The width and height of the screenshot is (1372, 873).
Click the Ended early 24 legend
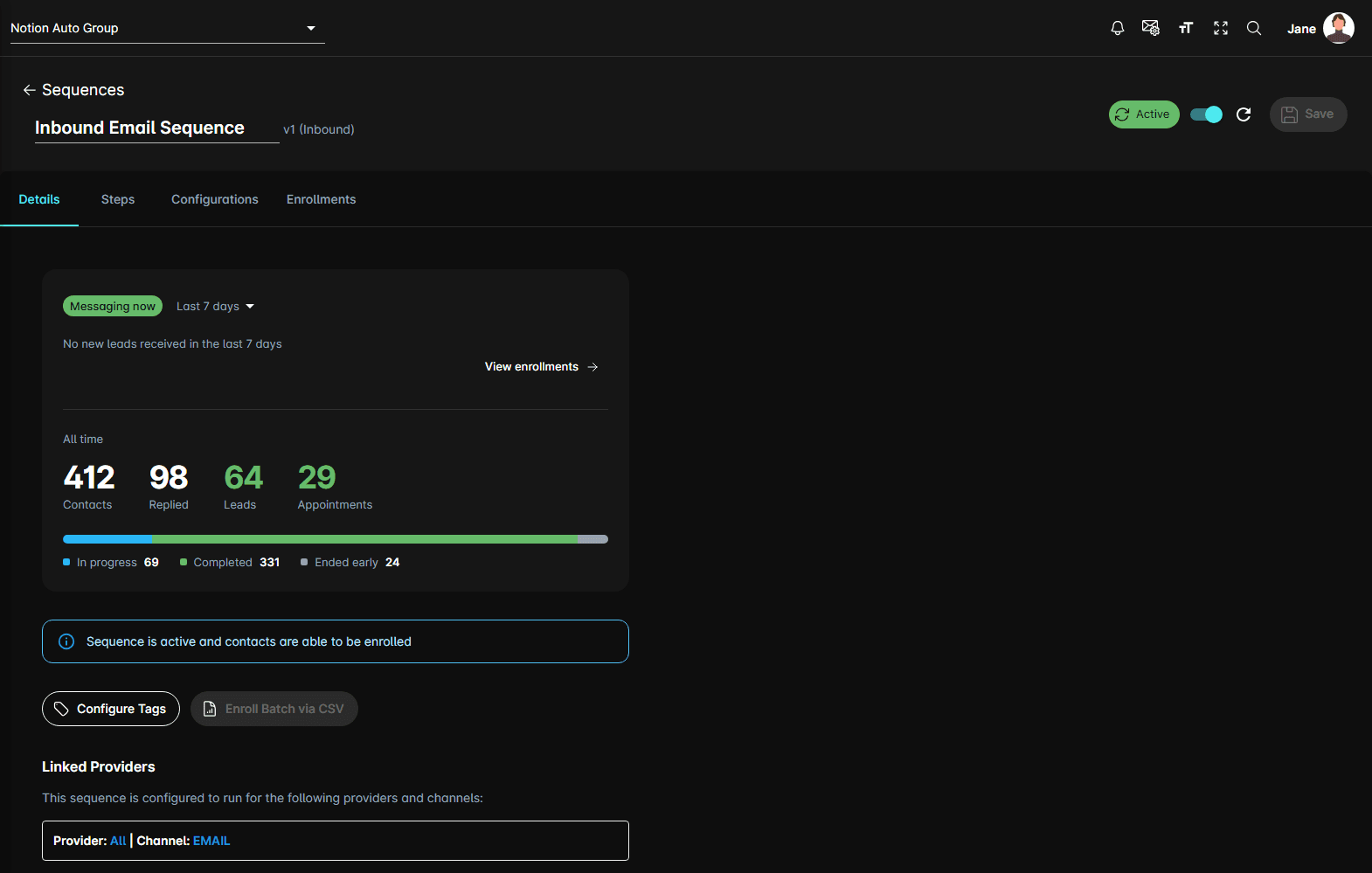tap(350, 563)
